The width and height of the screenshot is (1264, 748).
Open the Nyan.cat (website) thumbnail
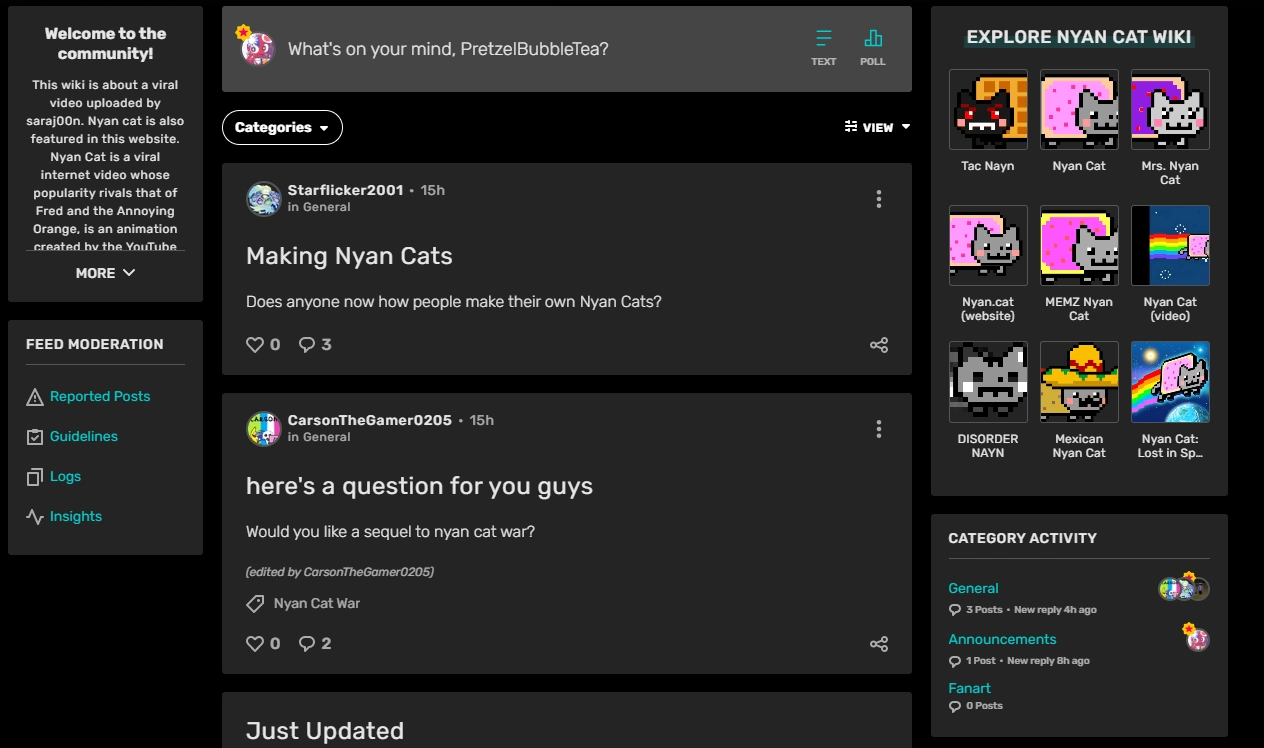(988, 246)
